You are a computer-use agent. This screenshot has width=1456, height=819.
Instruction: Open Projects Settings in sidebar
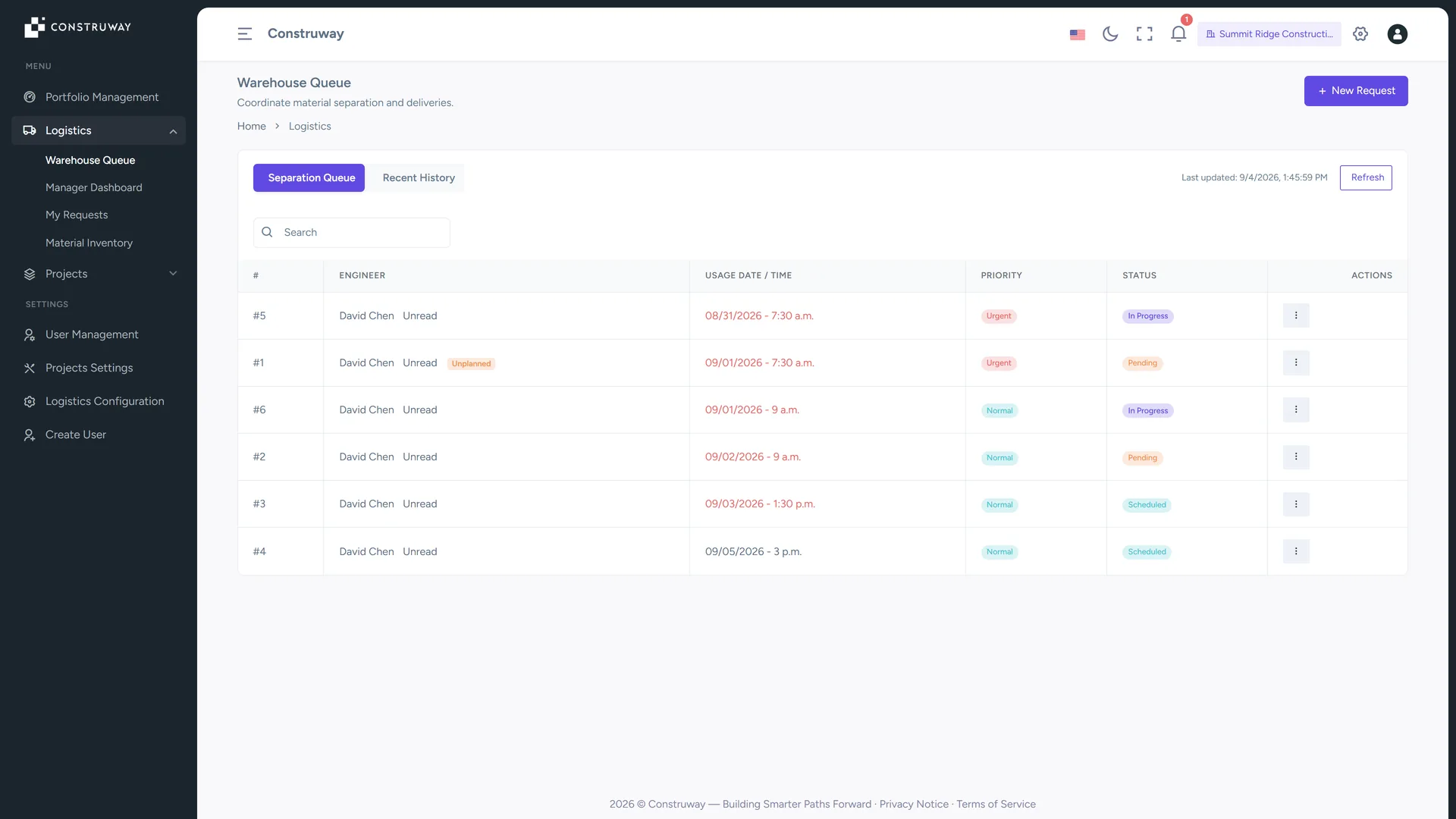coord(99,368)
